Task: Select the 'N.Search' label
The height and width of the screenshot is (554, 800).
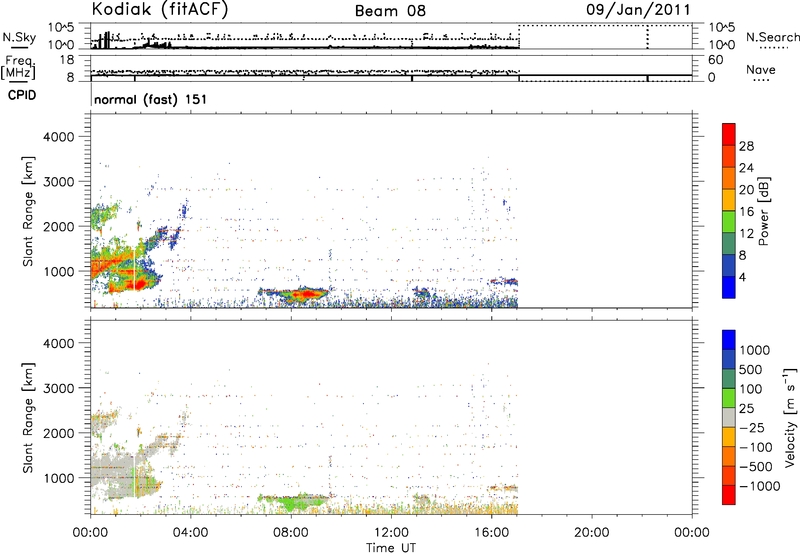Action: point(772,37)
